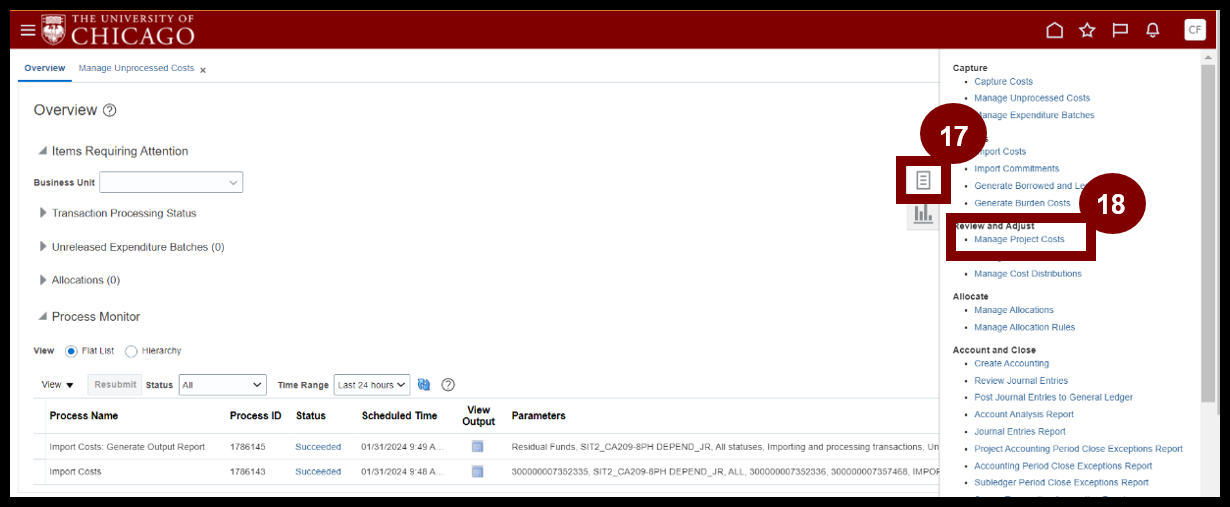This screenshot has height=507, width=1230.
Task: Select the Flat List view option
Action: (71, 351)
